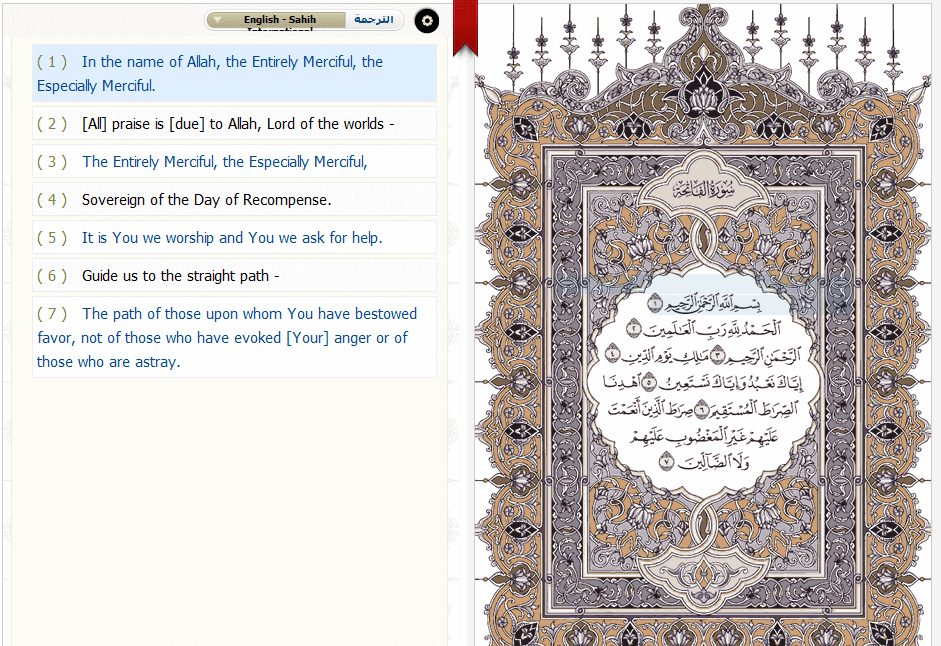Viewport: 941px width, 646px height.
Task: Select verse 4 'Sovereign of the Day of Recompense'
Action: [234, 200]
